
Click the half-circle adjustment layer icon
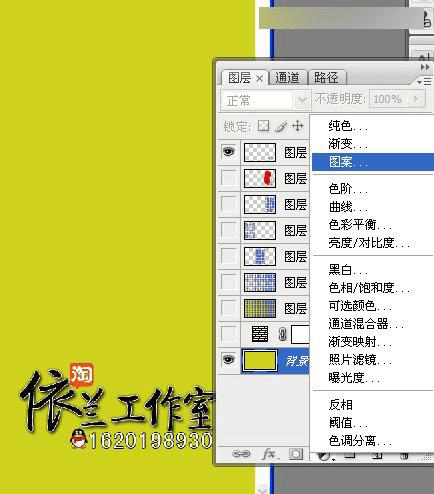(323, 455)
